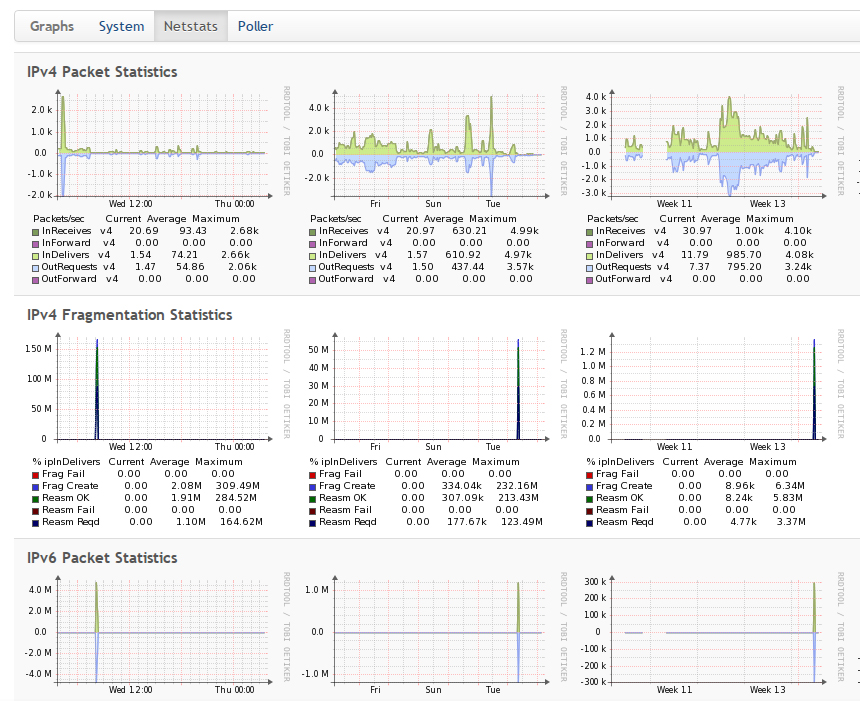Select the Netstats tab

point(190,26)
